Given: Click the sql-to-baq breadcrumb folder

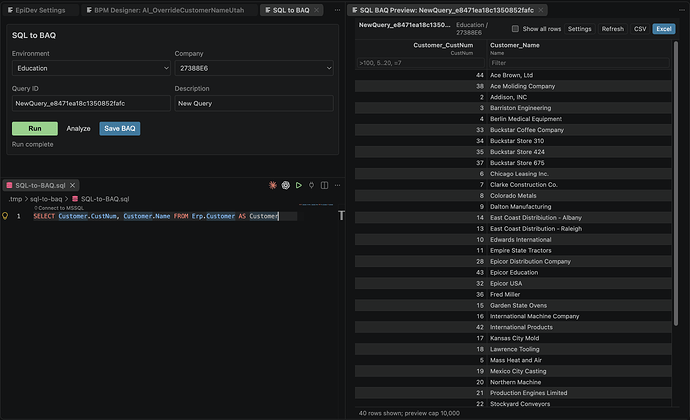Looking at the screenshot, I should coord(46,199).
